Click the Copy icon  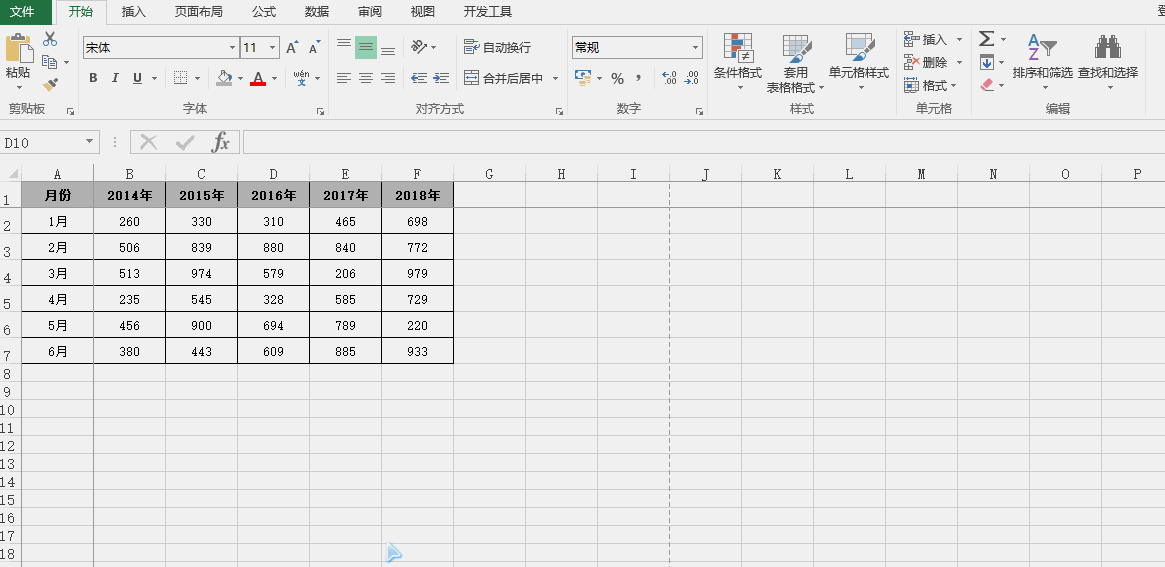[50, 62]
